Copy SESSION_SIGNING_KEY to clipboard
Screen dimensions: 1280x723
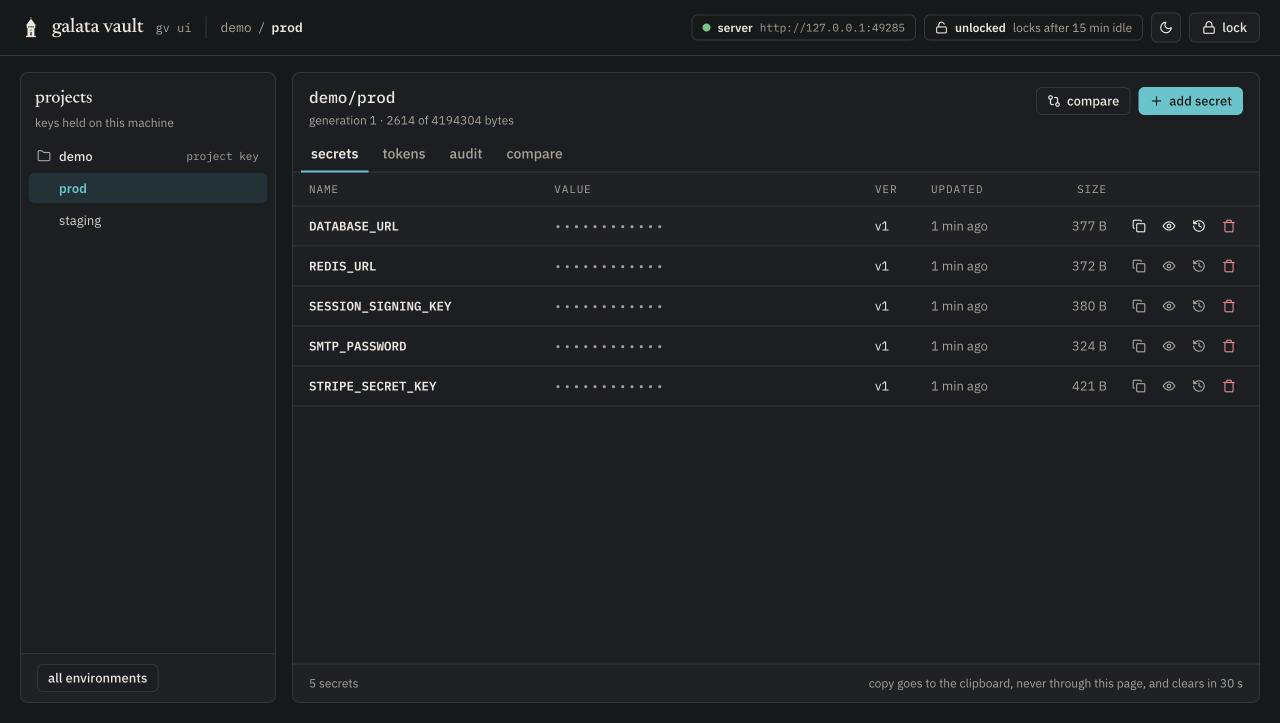point(1138,306)
